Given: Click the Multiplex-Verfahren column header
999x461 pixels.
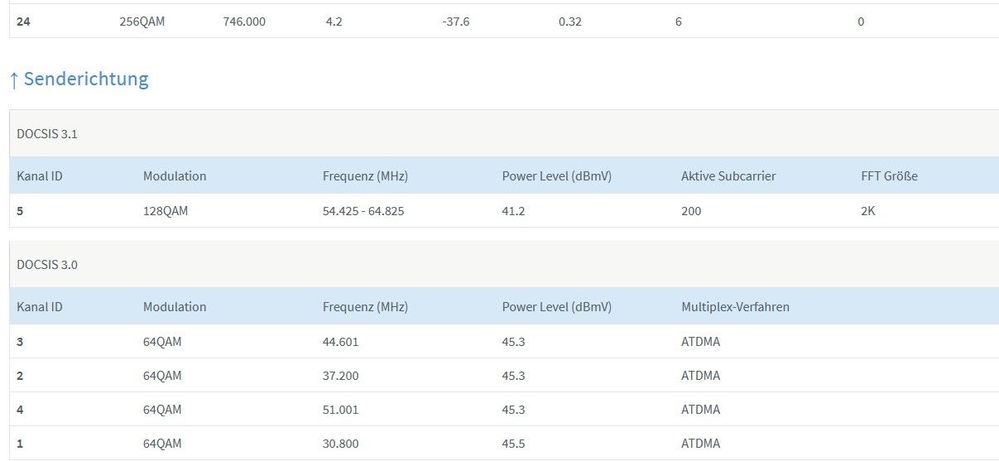Looking at the screenshot, I should click(x=735, y=307).
